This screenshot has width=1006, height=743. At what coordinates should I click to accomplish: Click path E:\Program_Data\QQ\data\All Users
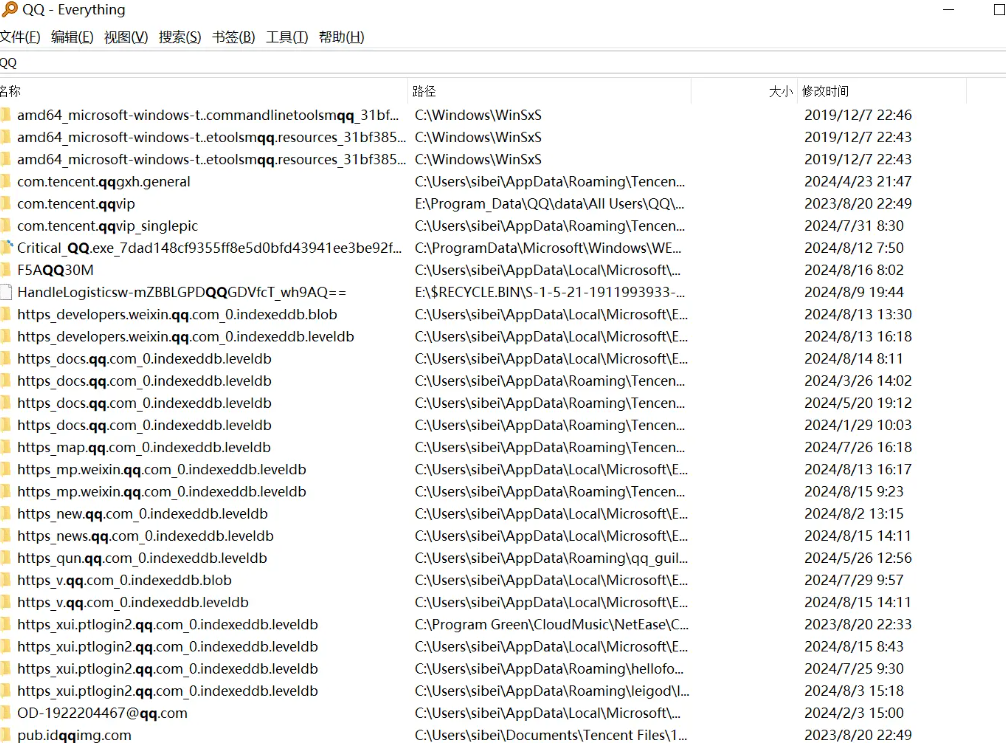point(549,204)
